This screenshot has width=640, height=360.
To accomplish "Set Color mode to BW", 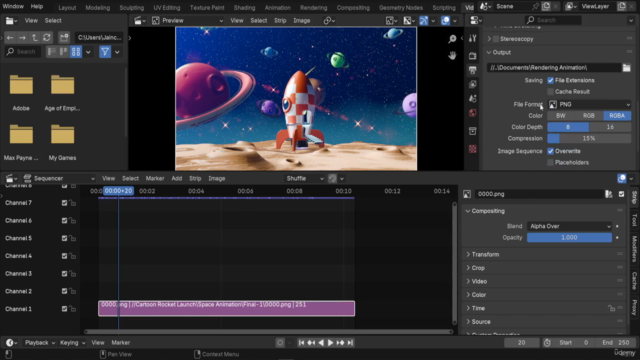I will tap(561, 116).
